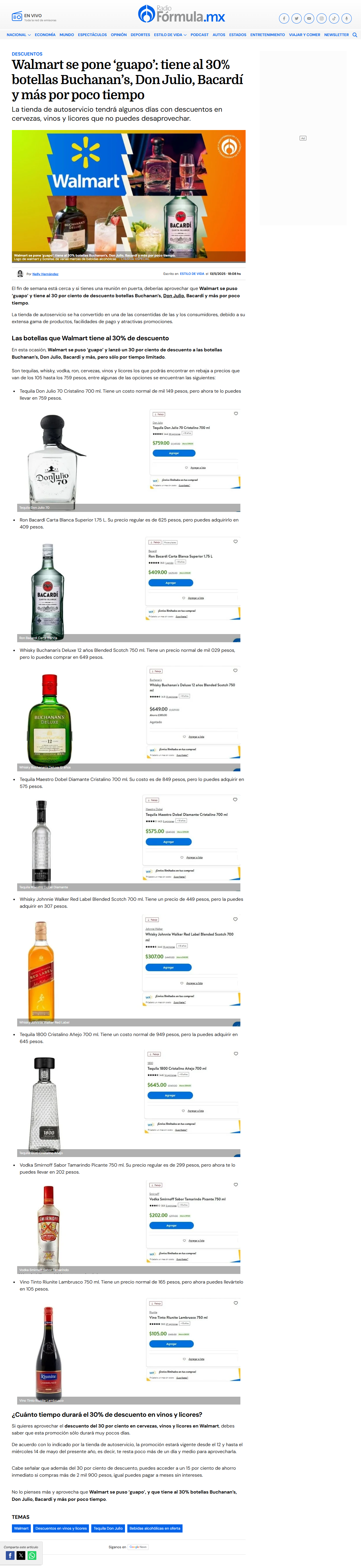Image resolution: width=361 pixels, height=1568 pixels.
Task: Open the YouTube icon in the header
Action: point(309,18)
